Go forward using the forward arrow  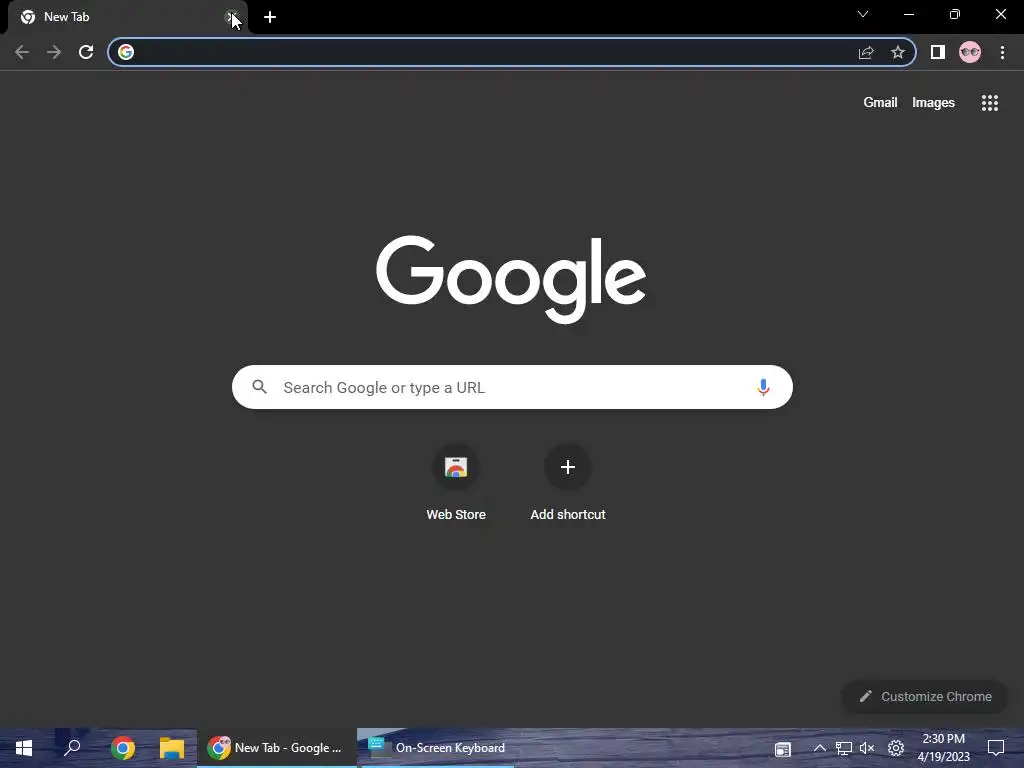tap(54, 52)
